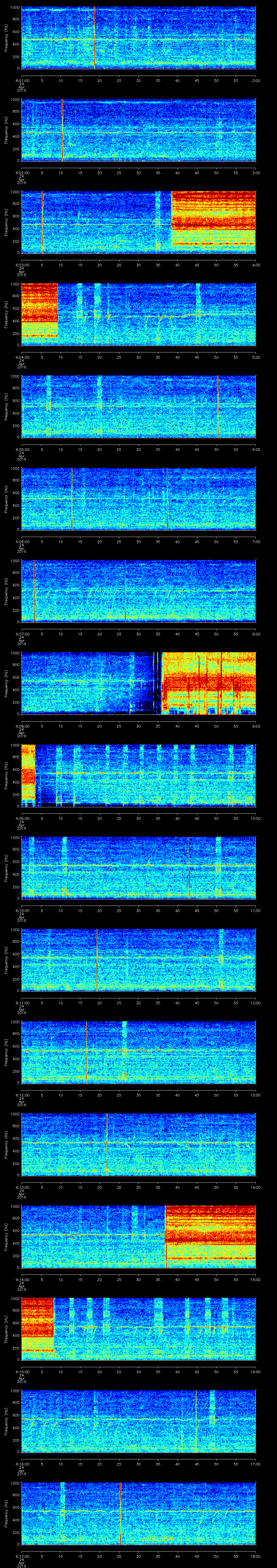The height and width of the screenshot is (1568, 277).
Task: Click the 2:00 end label of first spectrogram
Action: click(x=256, y=80)
